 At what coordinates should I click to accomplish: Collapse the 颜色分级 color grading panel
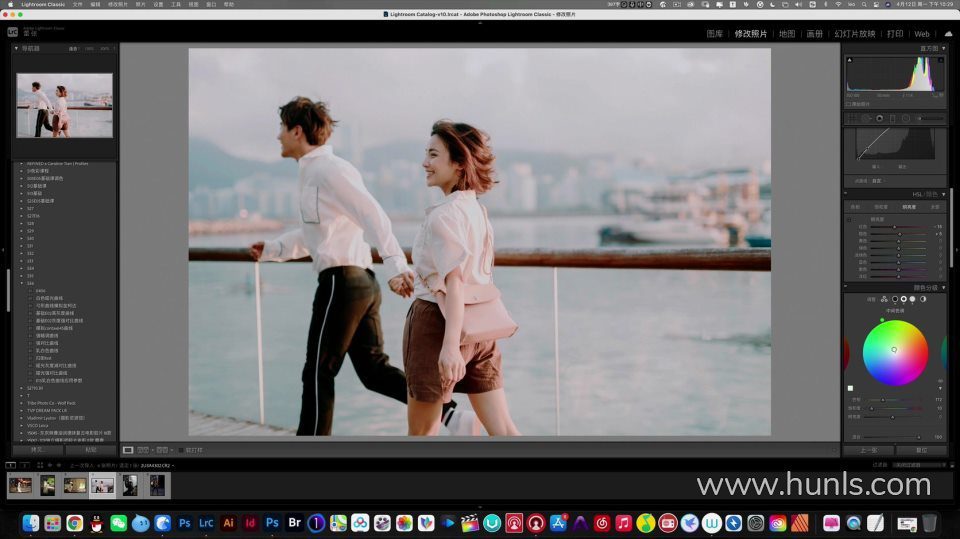[x=943, y=287]
